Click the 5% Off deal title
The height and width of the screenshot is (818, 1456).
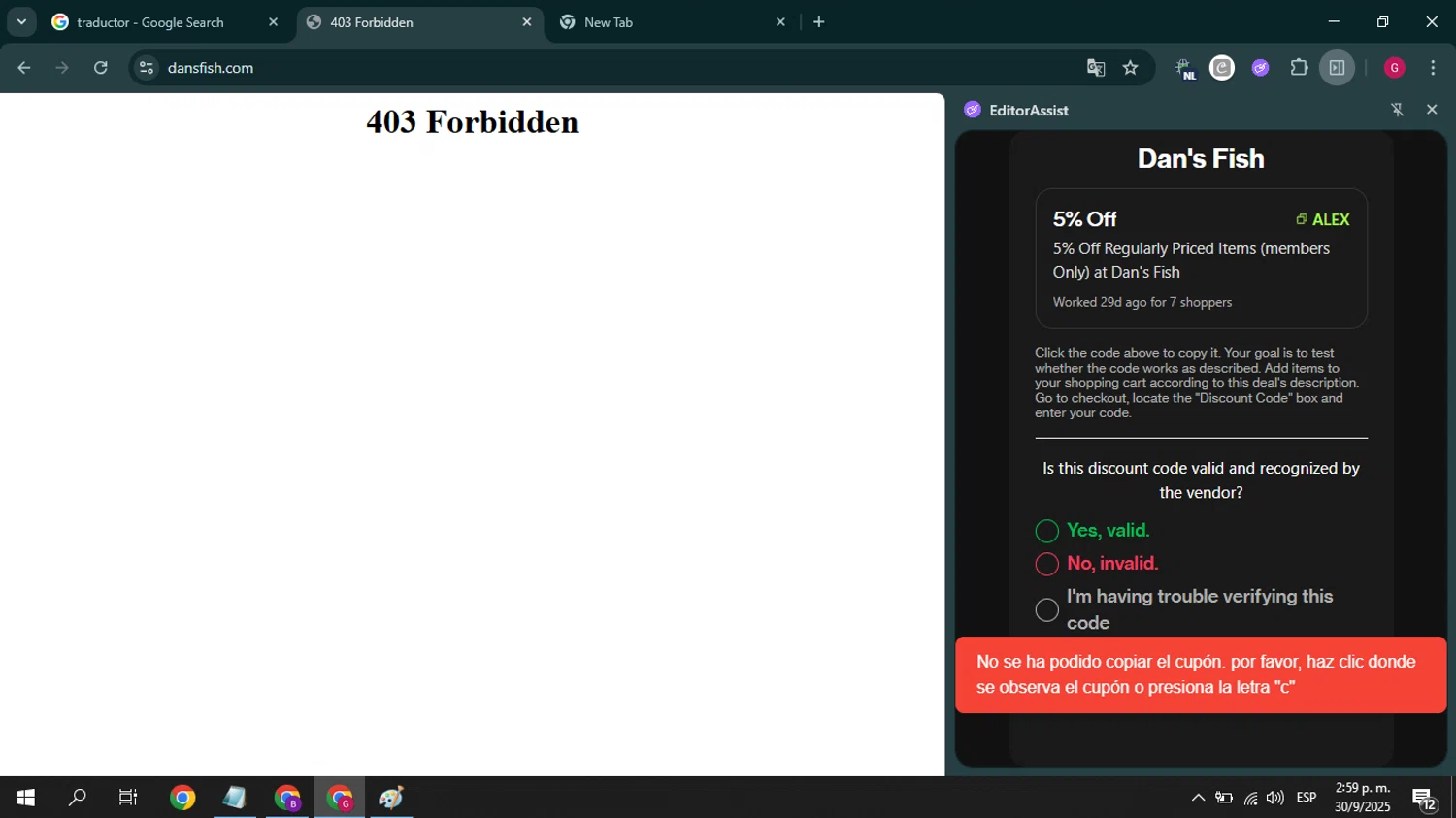click(x=1084, y=219)
